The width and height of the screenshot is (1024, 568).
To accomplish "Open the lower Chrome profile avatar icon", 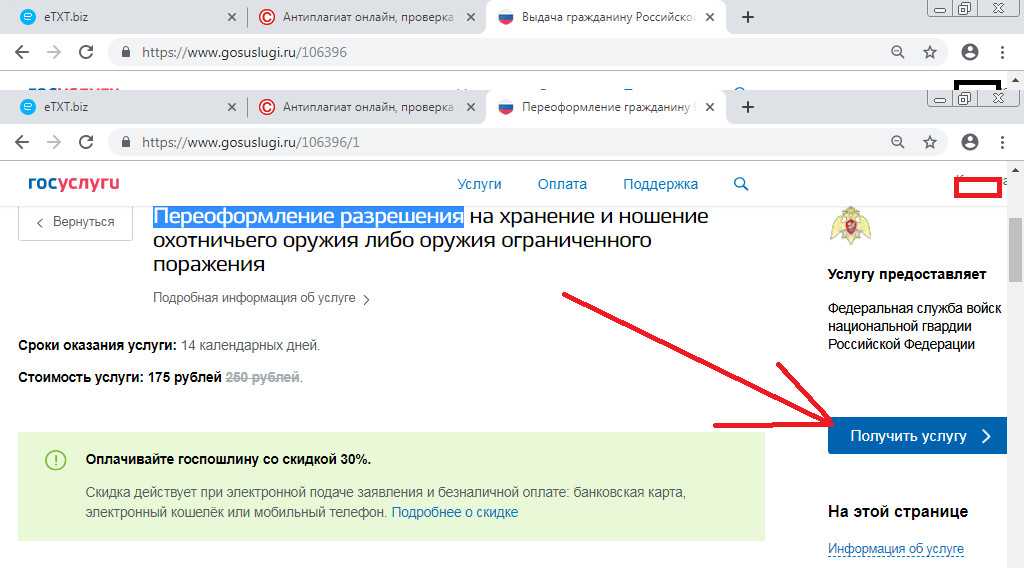I will click(x=970, y=142).
